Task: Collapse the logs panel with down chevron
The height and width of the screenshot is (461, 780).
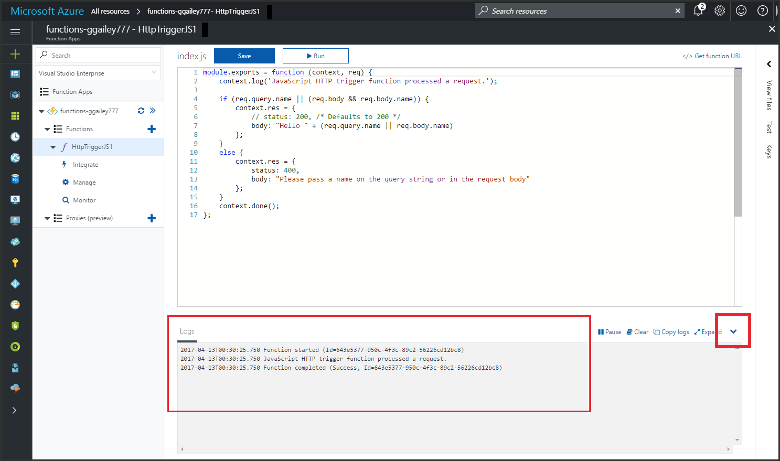Action: [x=733, y=332]
